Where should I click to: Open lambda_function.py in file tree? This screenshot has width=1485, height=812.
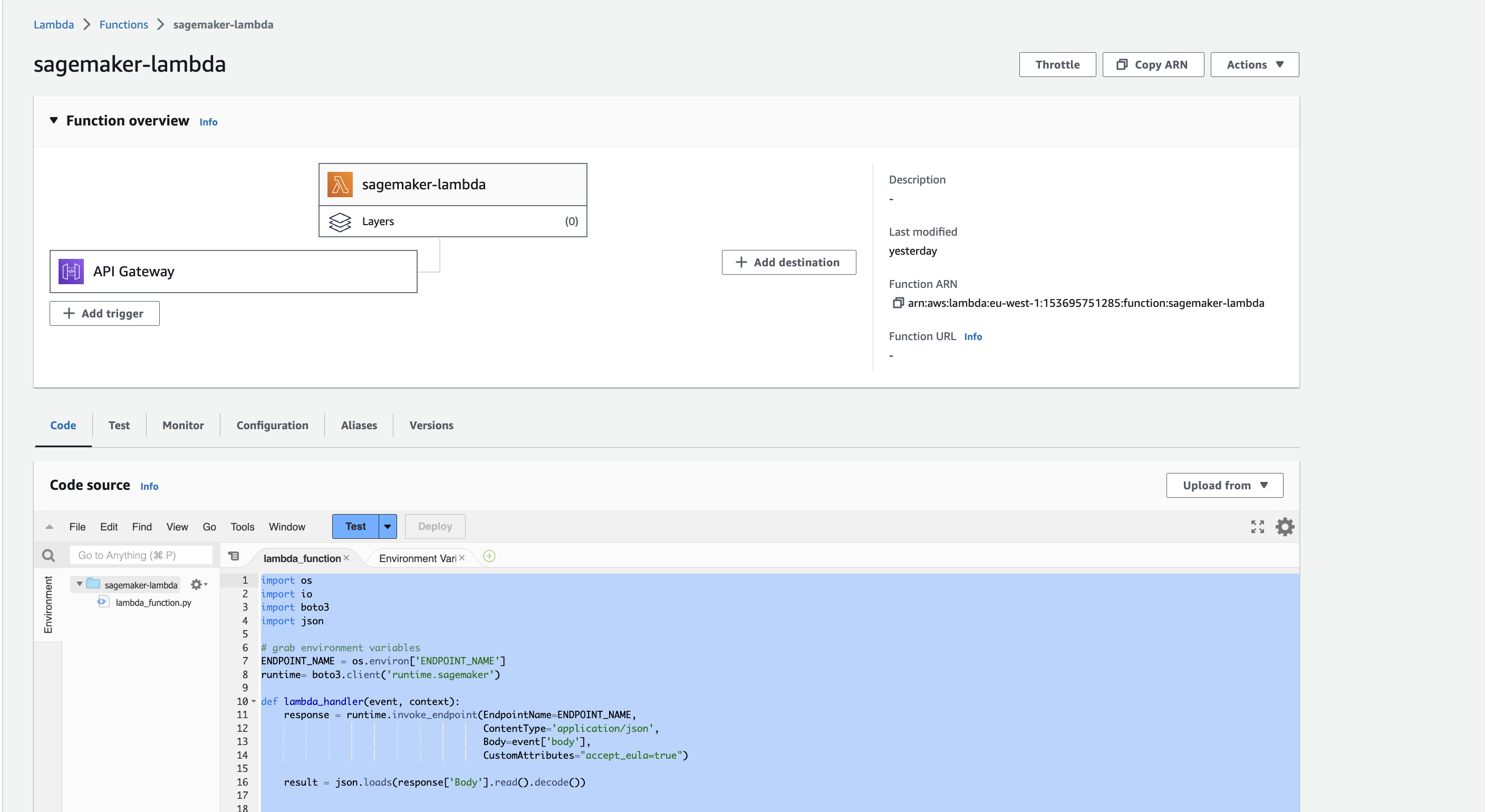click(x=153, y=602)
